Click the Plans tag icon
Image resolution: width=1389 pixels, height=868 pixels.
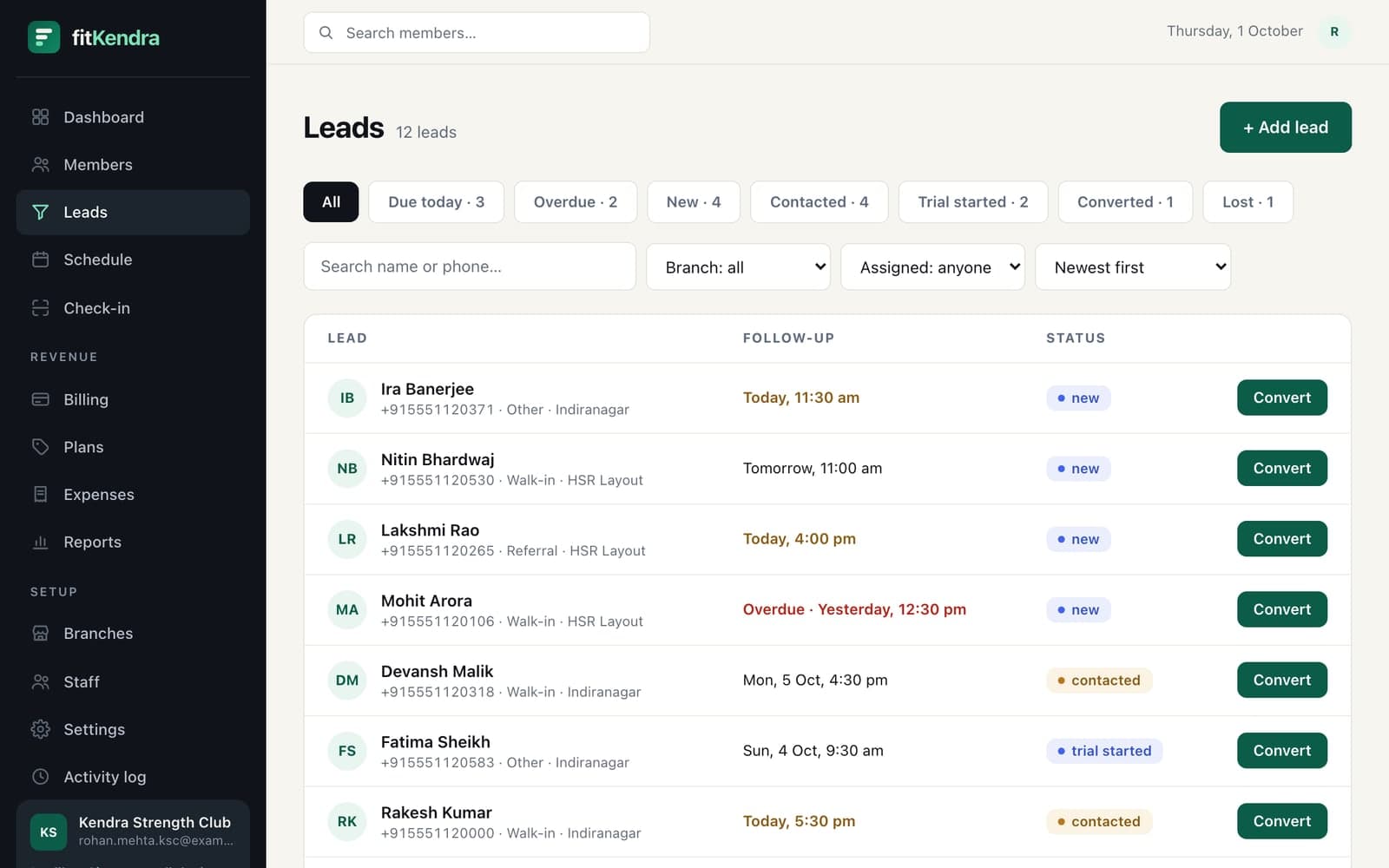point(41,447)
